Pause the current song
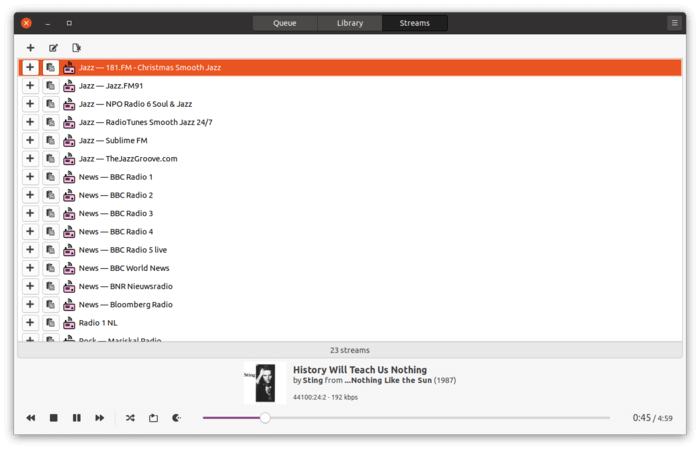Viewport: 700px width, 450px height. click(77, 417)
